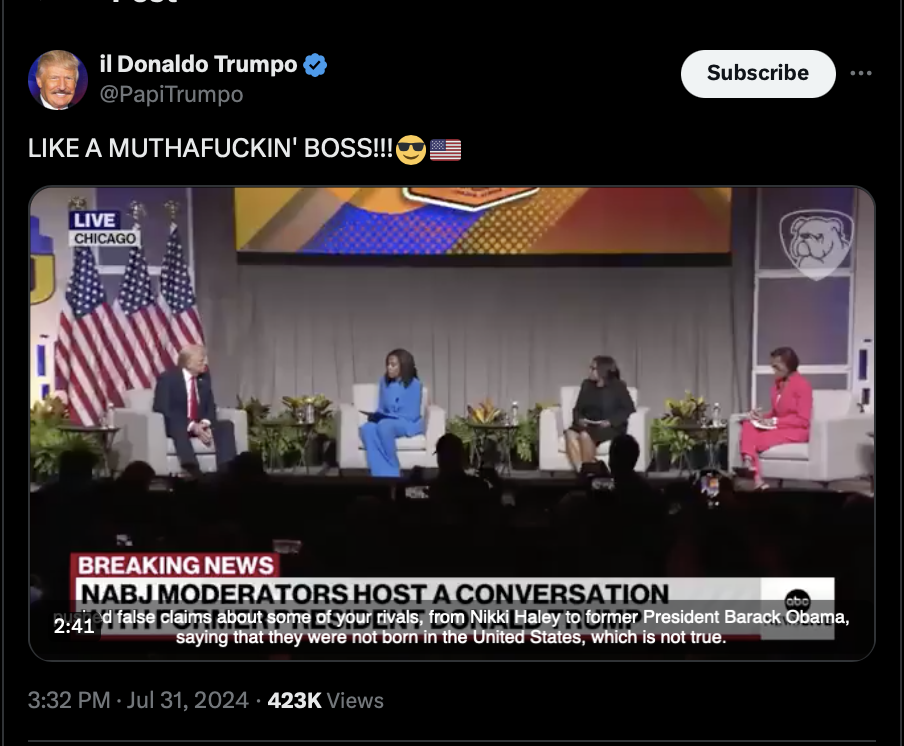Click the LIVE badge on the video
The width and height of the screenshot is (904, 746).
[95, 220]
